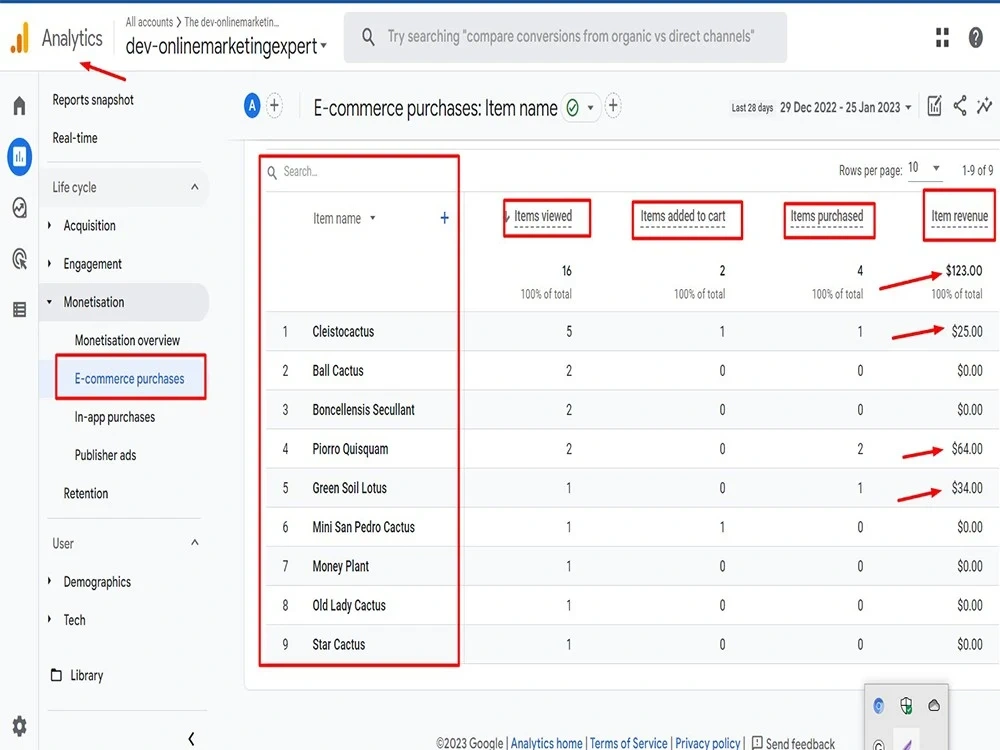Click the Piorro Quisquam row name

click(x=350, y=448)
